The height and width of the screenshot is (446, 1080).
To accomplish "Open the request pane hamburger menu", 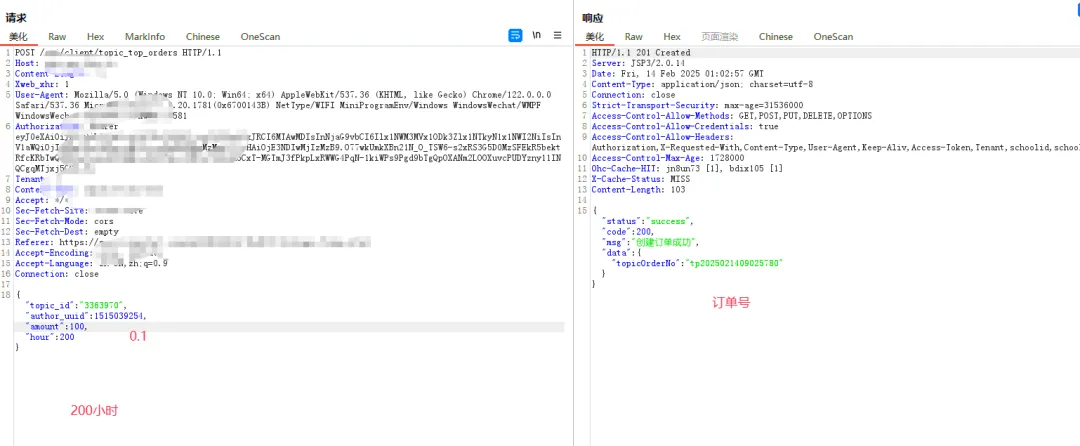I will pyautogui.click(x=558, y=36).
